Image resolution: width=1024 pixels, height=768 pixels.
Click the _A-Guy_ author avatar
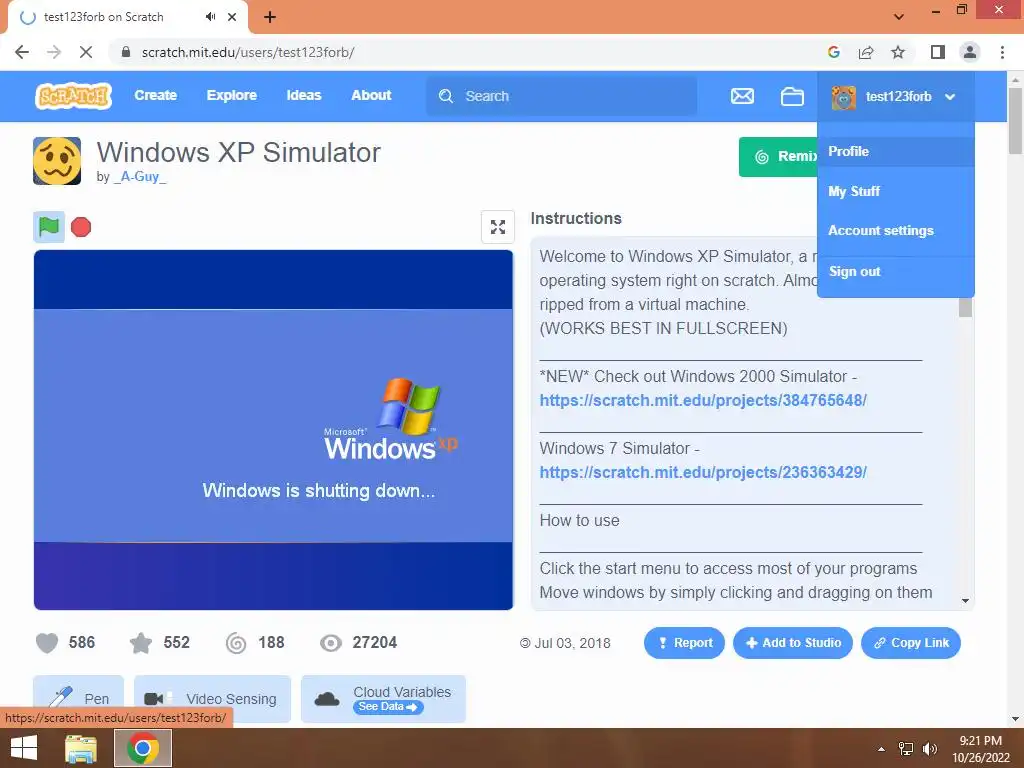(x=57, y=161)
